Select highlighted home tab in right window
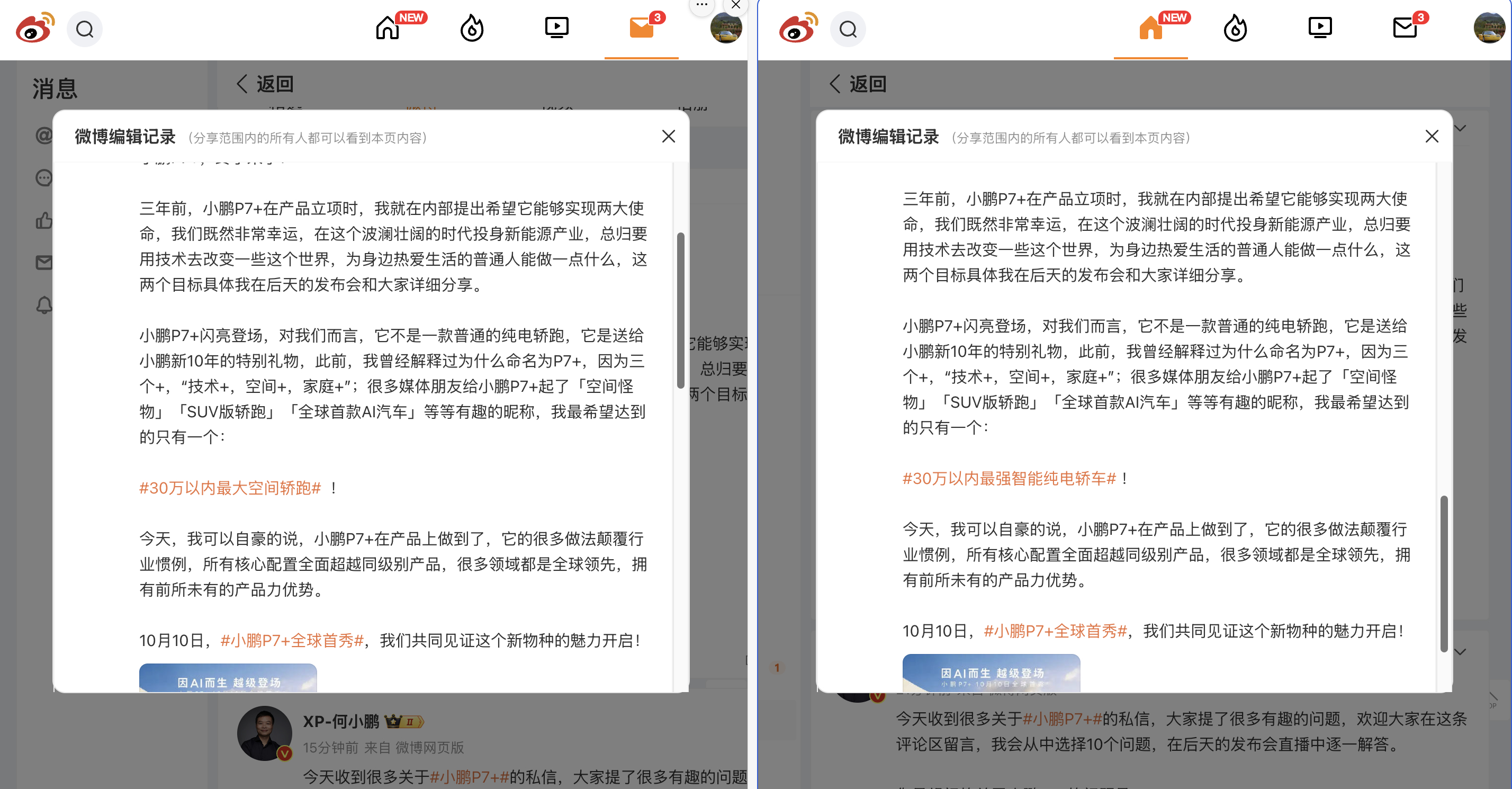Image resolution: width=1512 pixels, height=789 pixels. (1151, 28)
